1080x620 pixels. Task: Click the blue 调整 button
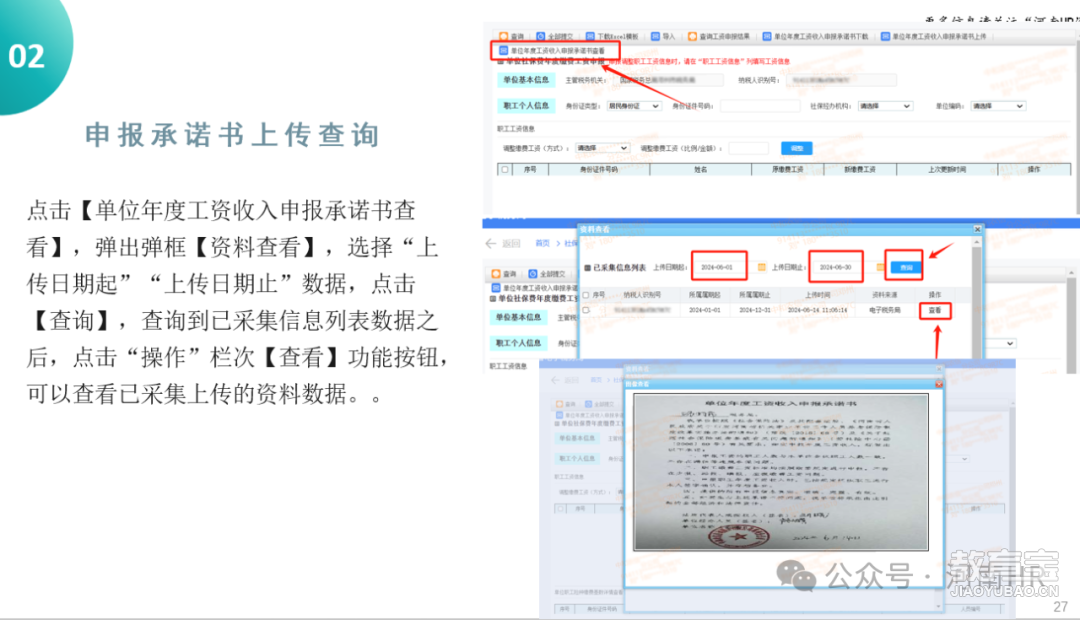[x=797, y=148]
